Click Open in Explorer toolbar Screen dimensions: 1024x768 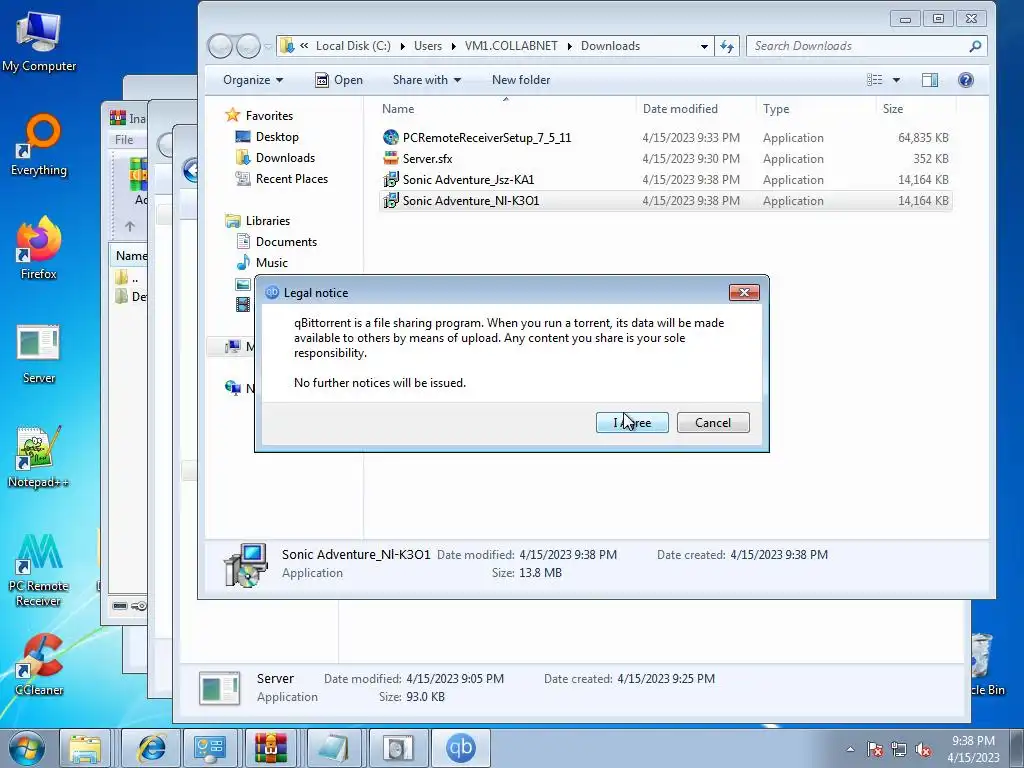(339, 80)
